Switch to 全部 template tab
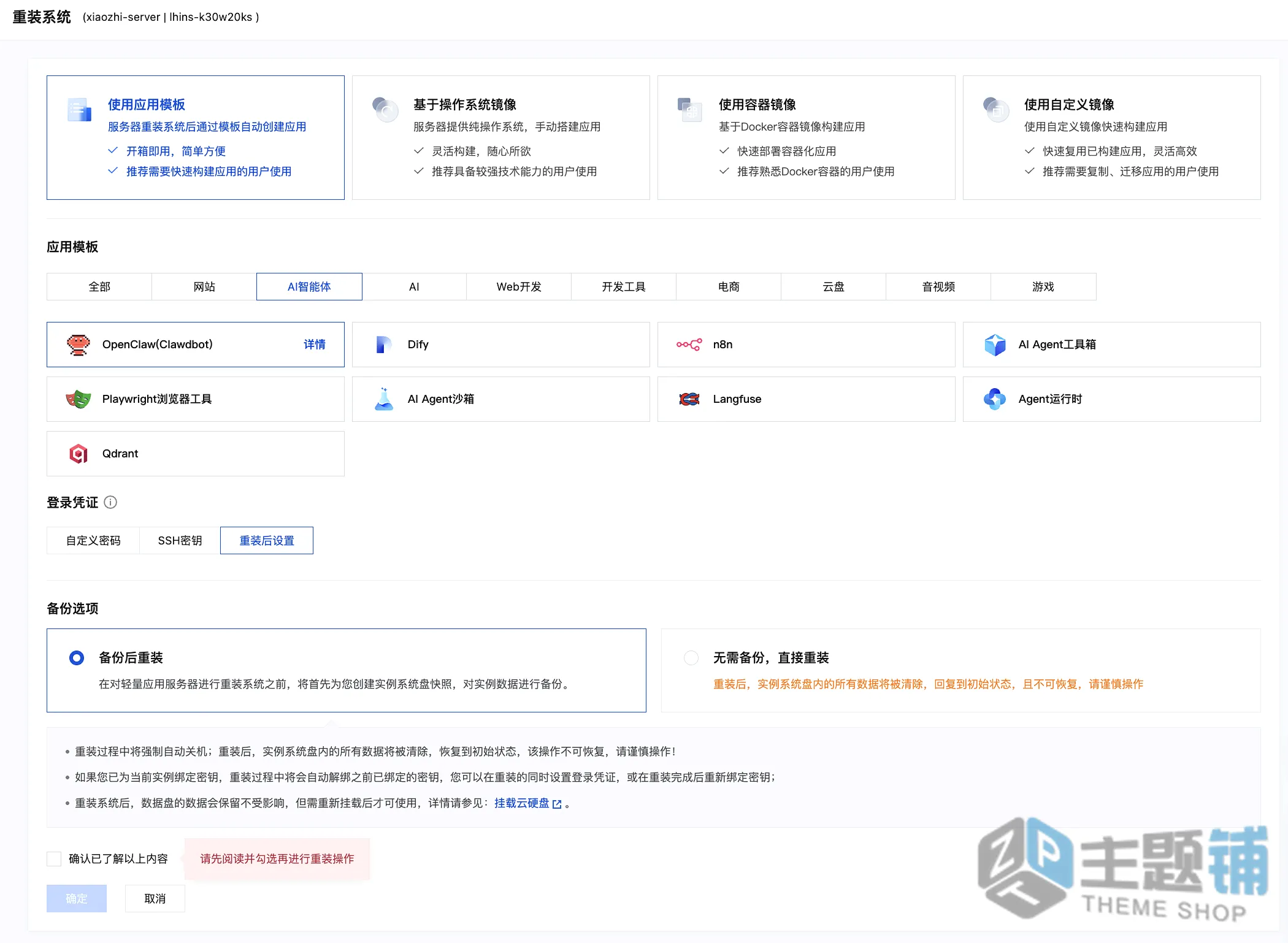 coord(99,287)
